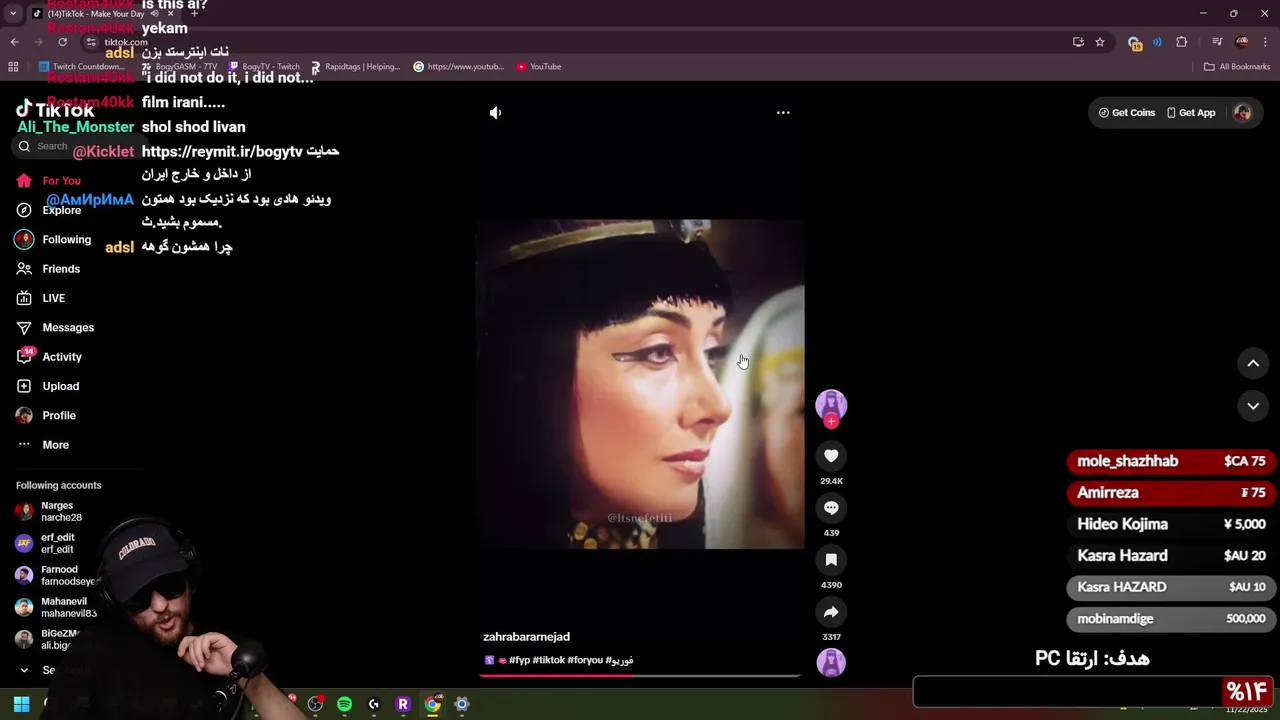Image resolution: width=1280 pixels, height=720 pixels.
Task: Open the Chrome extensions puzzle icon
Action: coord(1182,42)
